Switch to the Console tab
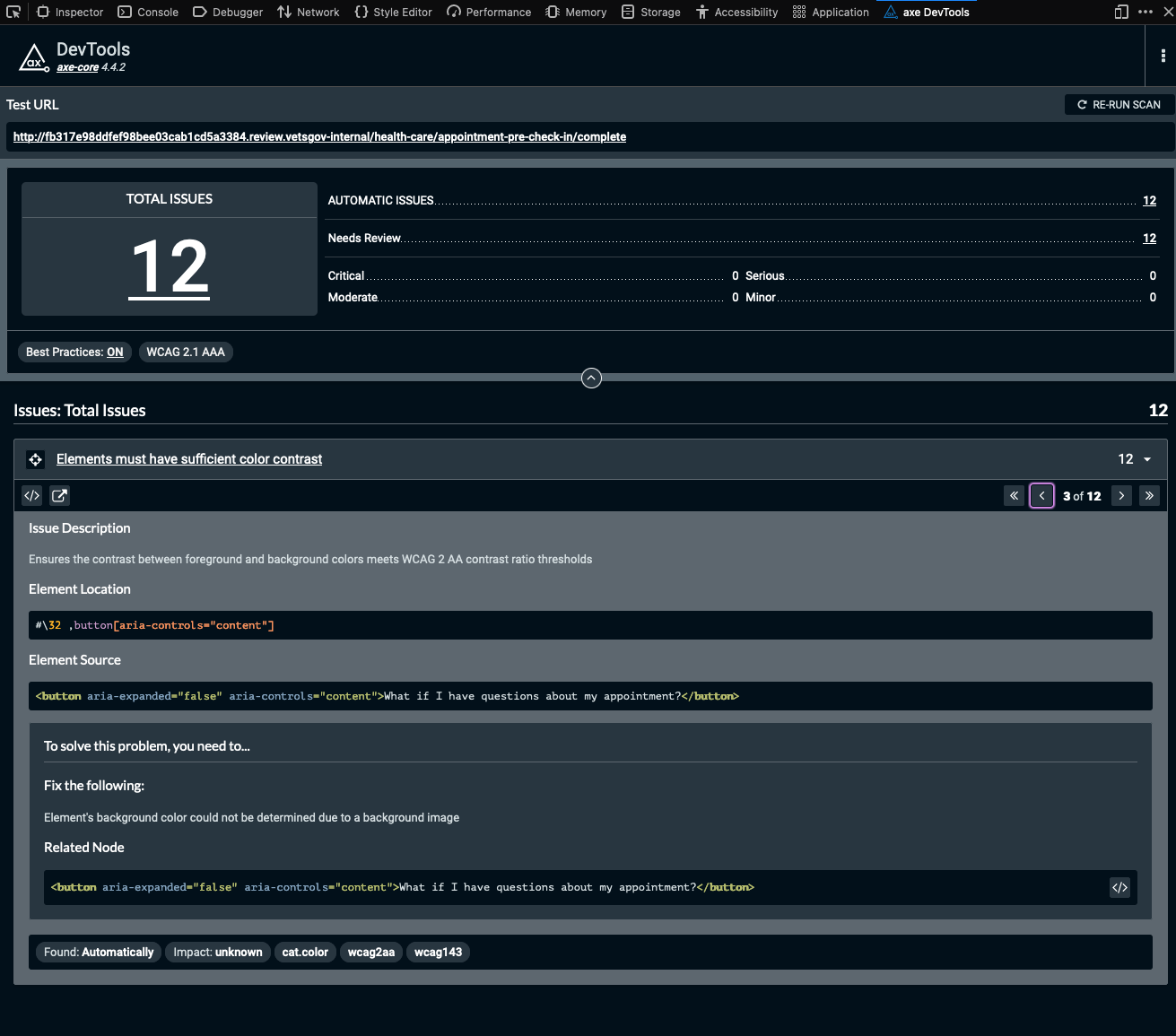 tap(147, 12)
